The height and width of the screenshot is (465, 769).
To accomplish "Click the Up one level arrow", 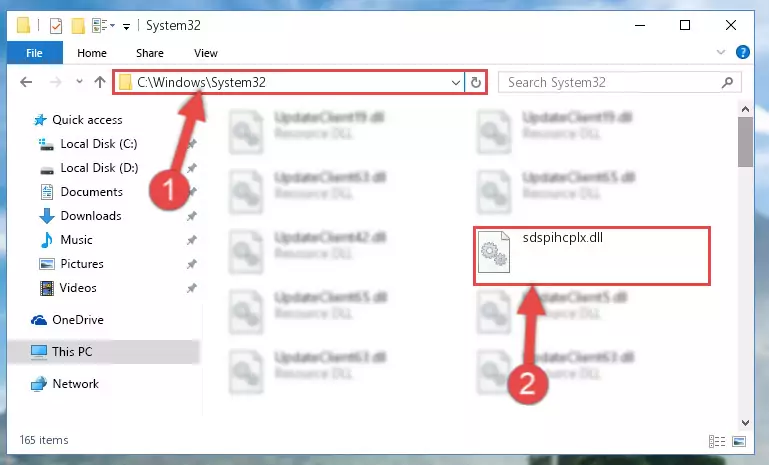I will [100, 82].
